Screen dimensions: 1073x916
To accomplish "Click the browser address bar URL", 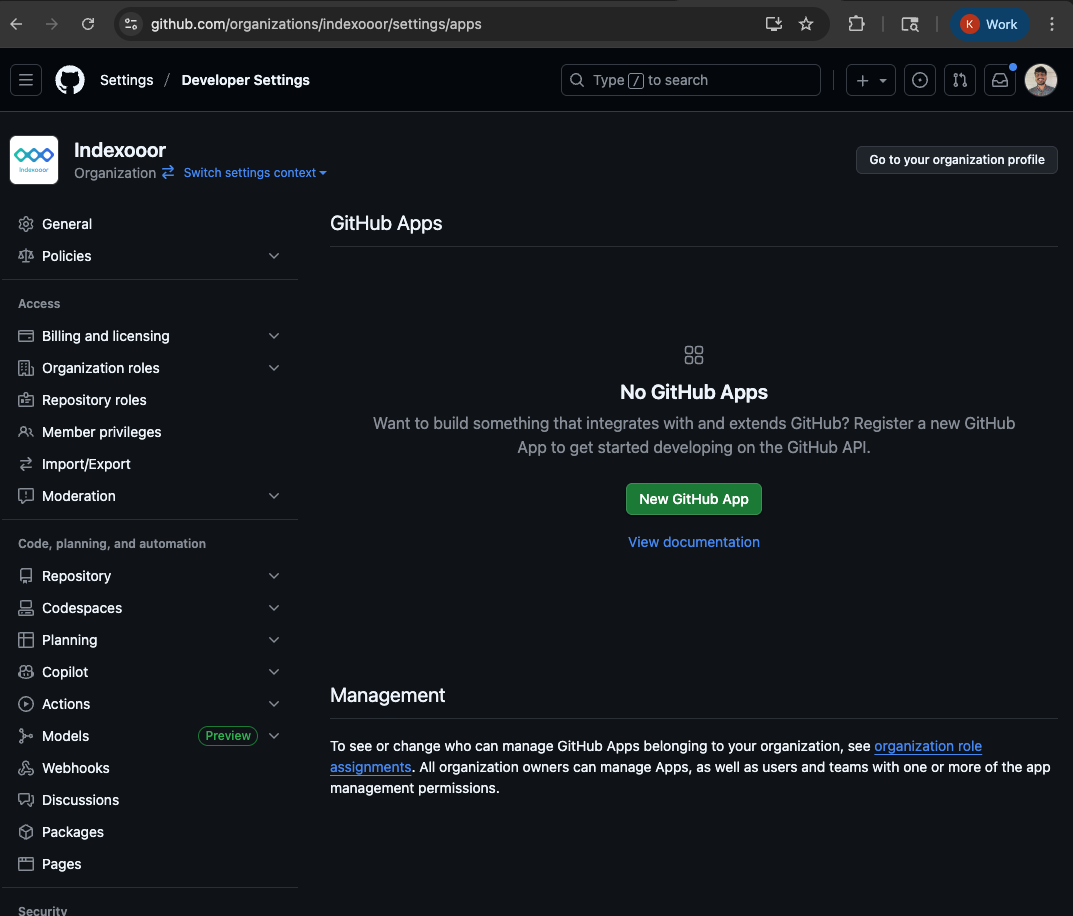I will coord(316,24).
